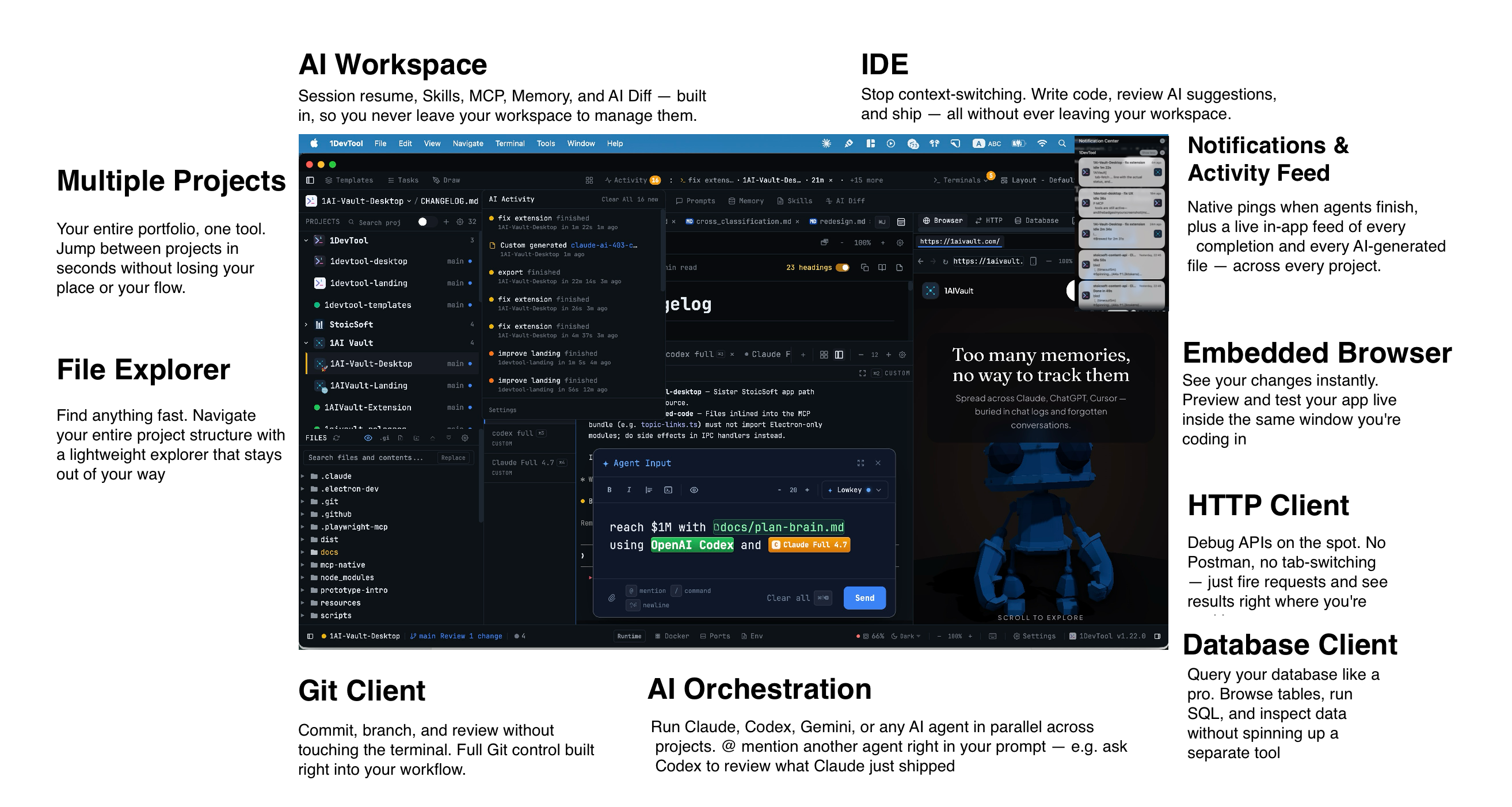
Task: Select the 1AIVault-Extension project
Action: coord(391,408)
